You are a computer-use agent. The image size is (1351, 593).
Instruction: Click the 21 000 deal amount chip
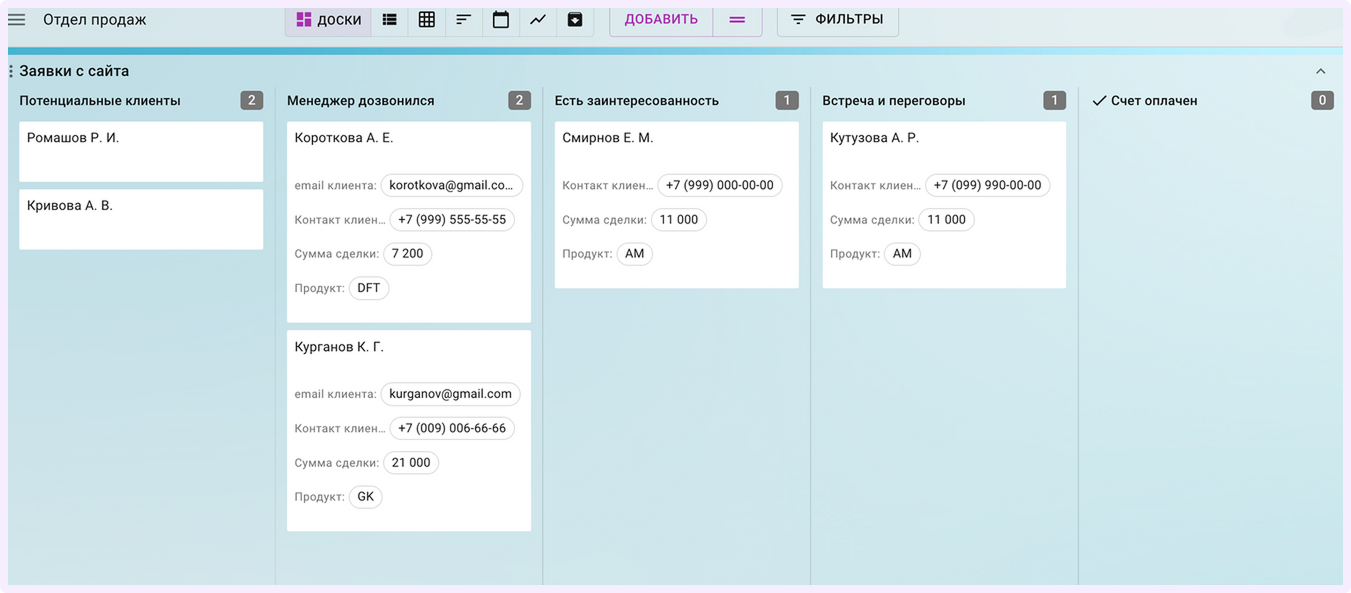411,463
